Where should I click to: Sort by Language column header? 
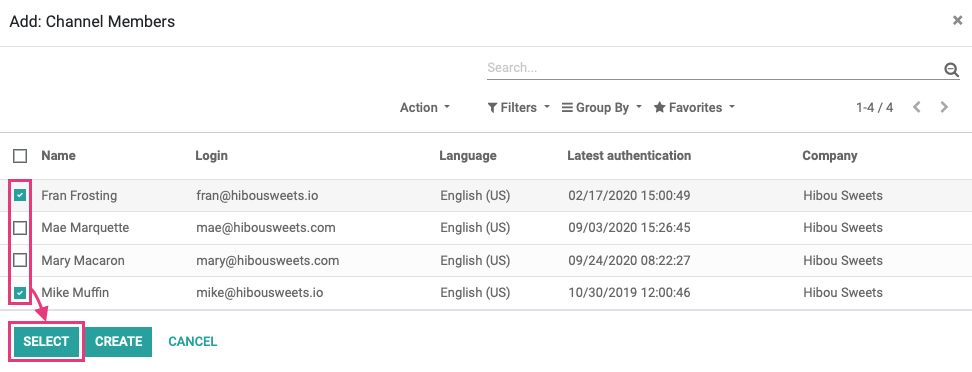(468, 156)
